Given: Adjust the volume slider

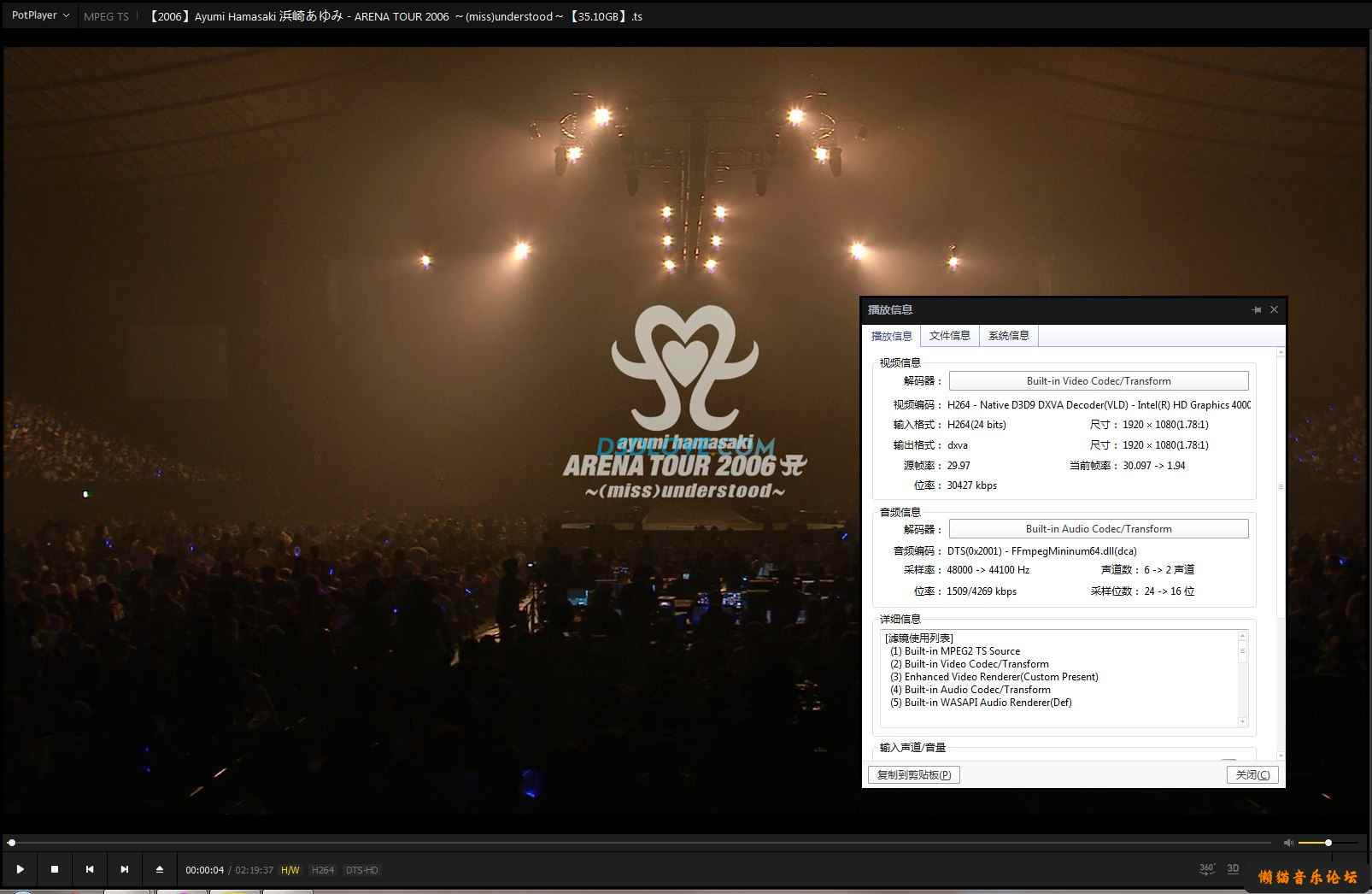Looking at the screenshot, I should 1328,843.
